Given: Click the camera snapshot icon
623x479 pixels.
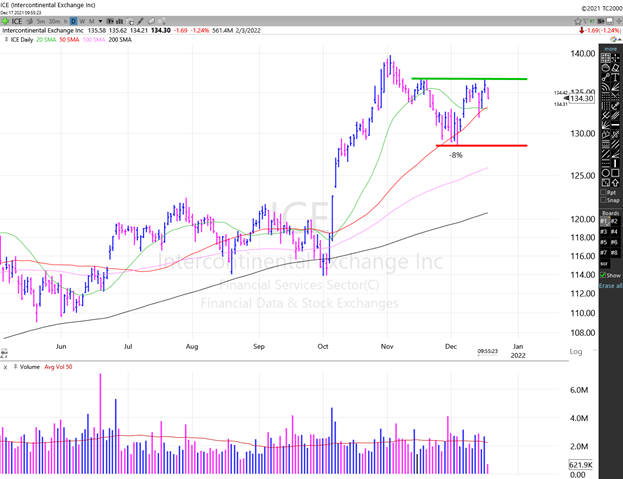Looking at the screenshot, I should pyautogui.click(x=130, y=21).
